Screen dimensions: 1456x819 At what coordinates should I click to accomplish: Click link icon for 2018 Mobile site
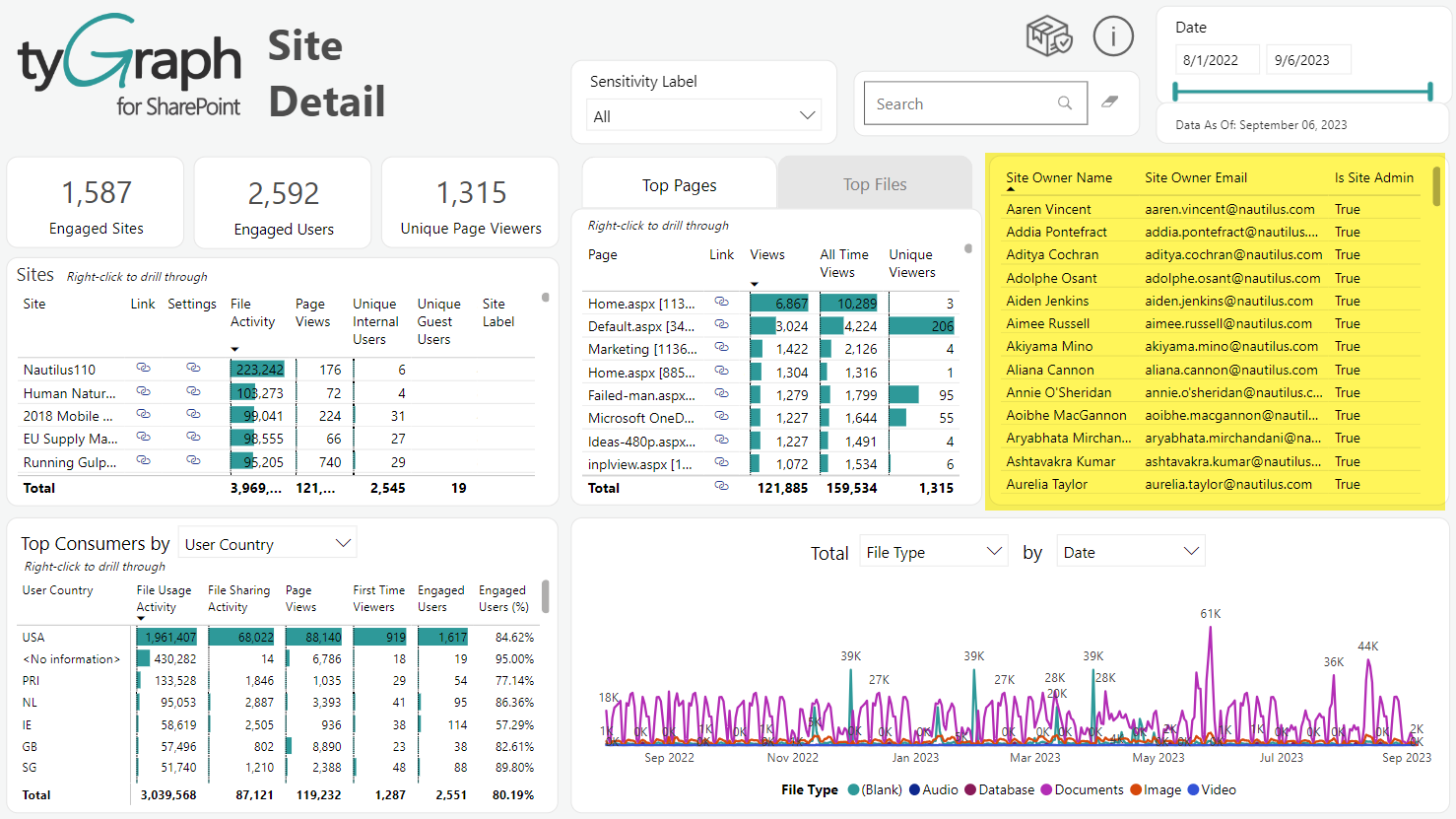[x=143, y=414]
